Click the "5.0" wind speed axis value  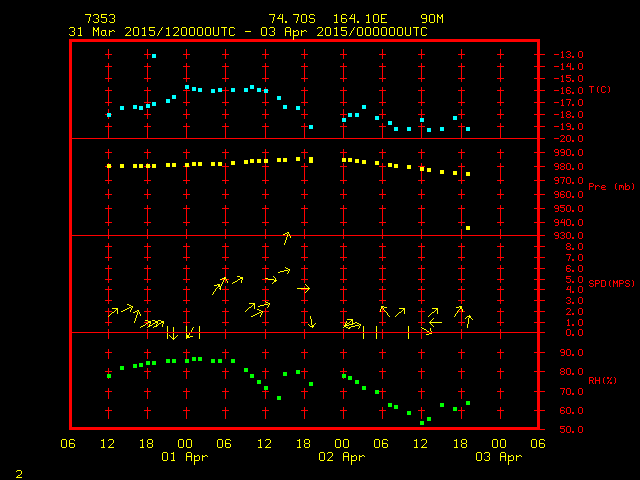click(574, 280)
